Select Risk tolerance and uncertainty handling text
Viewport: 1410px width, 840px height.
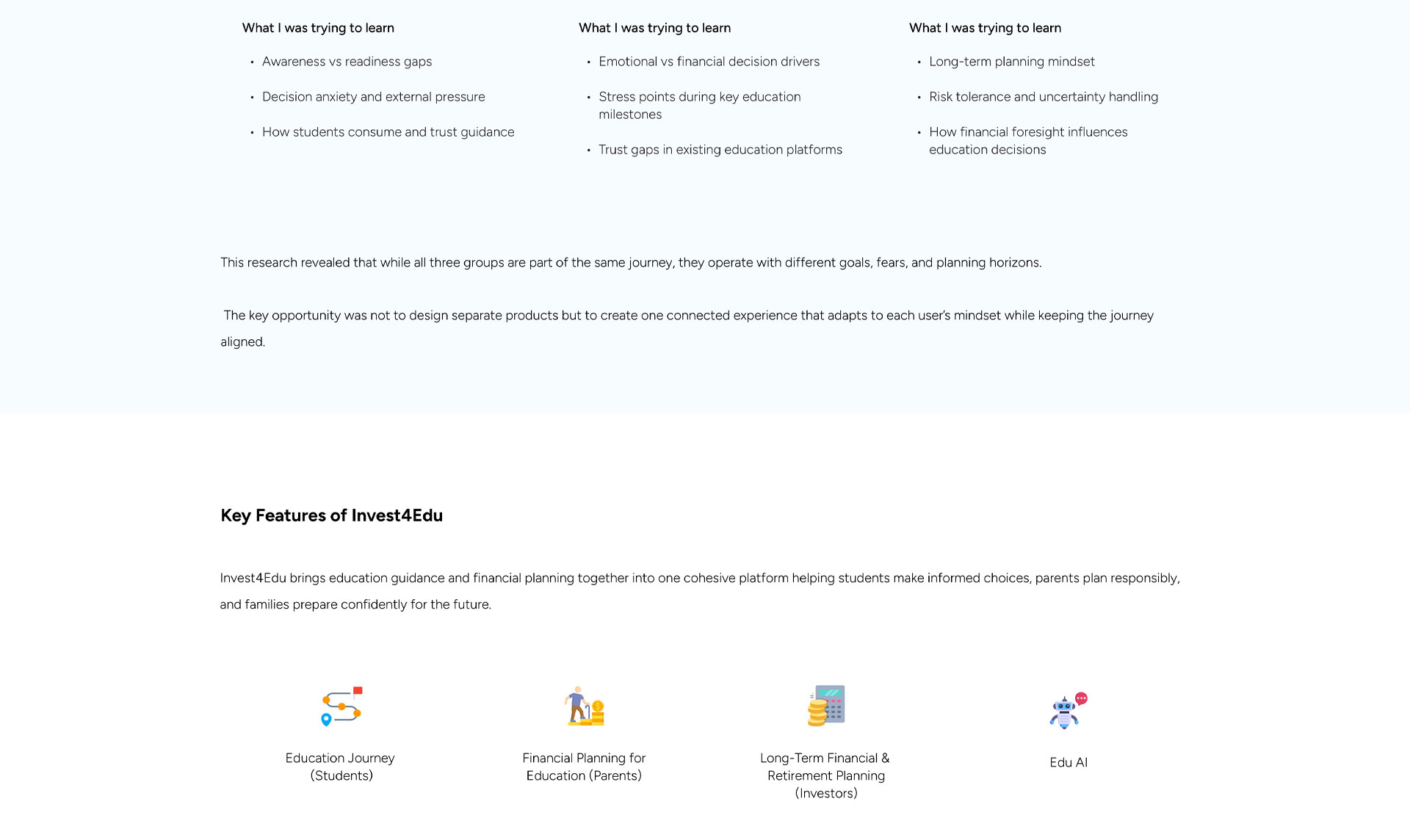pyautogui.click(x=1043, y=97)
